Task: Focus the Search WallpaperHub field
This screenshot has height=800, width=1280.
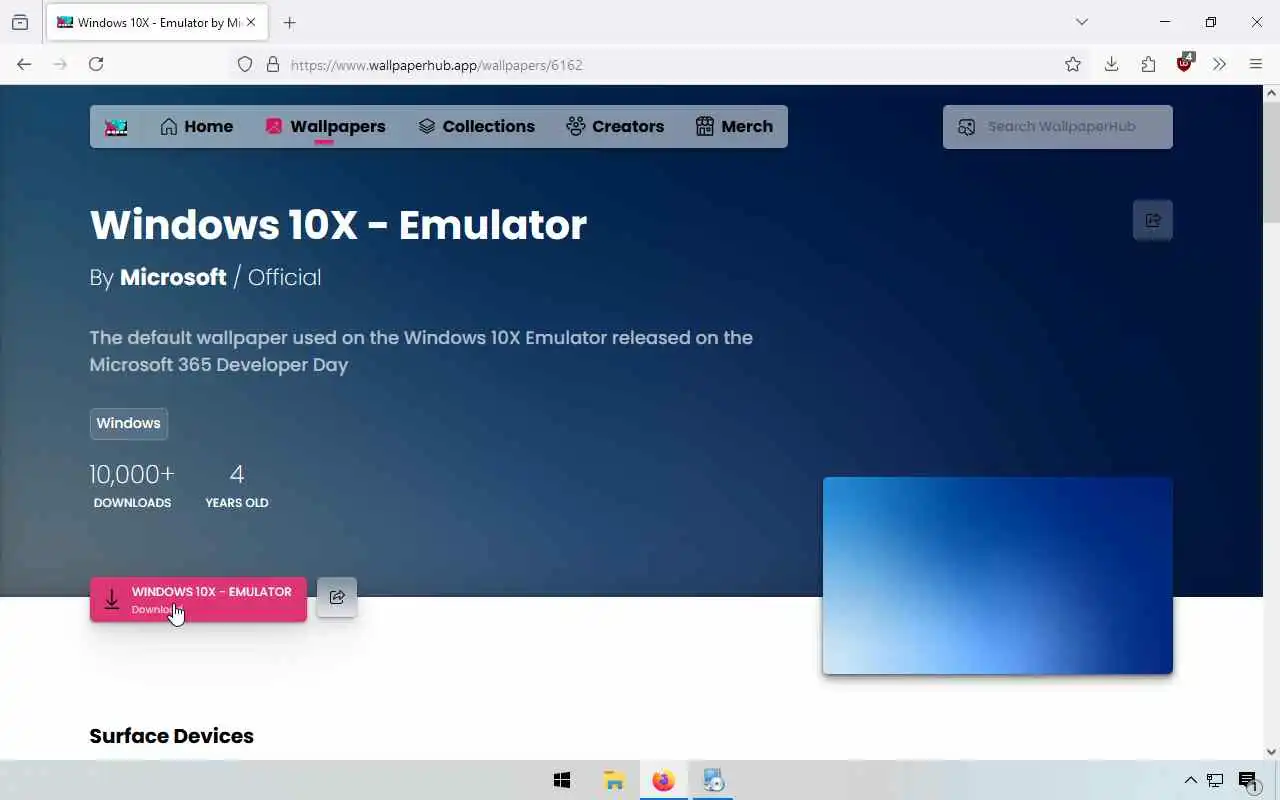Action: pos(1058,127)
